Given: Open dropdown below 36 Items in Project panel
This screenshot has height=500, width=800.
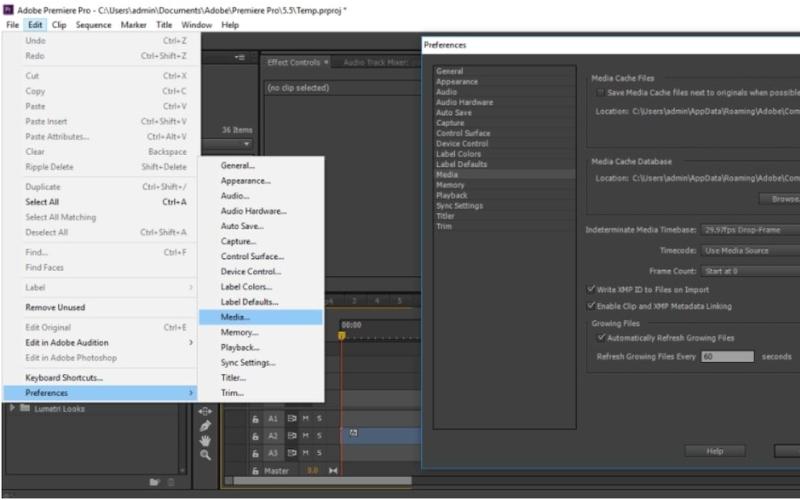Looking at the screenshot, I should click(227, 144).
